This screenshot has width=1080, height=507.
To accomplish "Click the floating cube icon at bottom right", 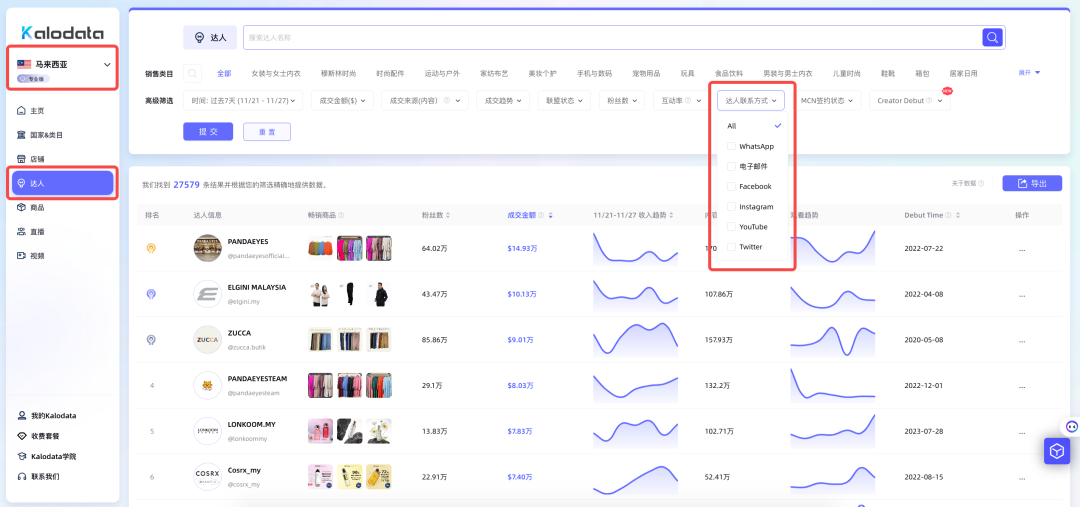I will [x=1057, y=452].
